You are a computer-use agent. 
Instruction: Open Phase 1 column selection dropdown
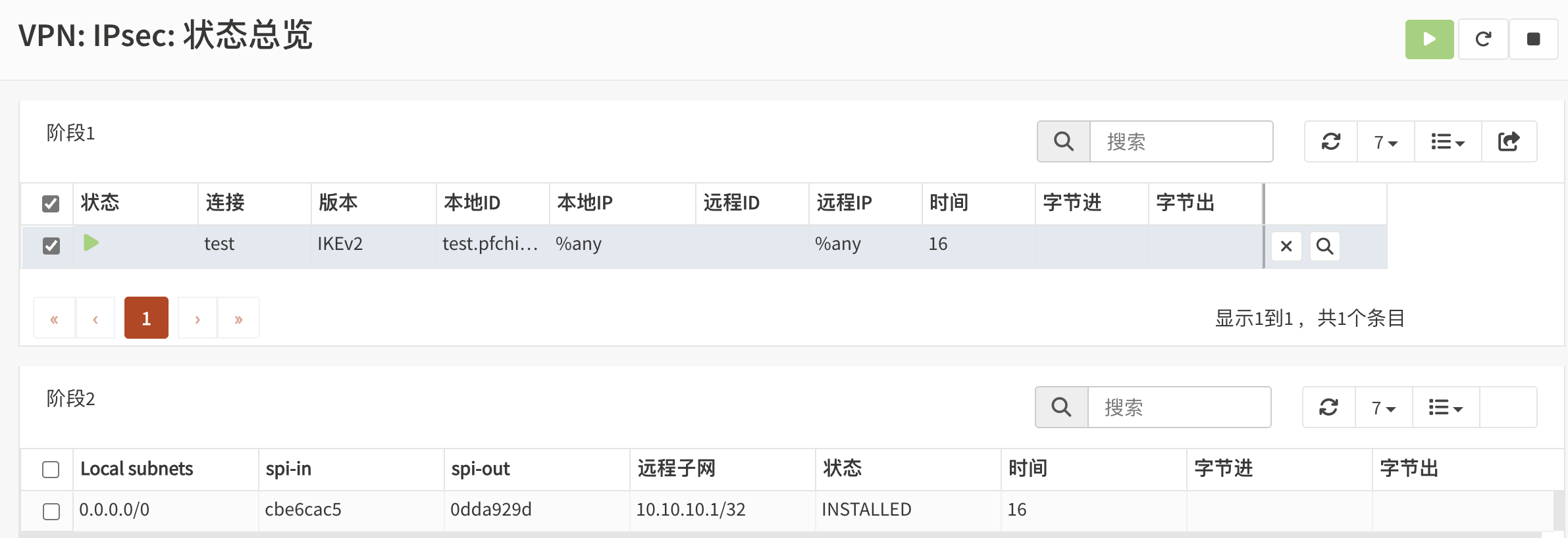pos(1447,141)
